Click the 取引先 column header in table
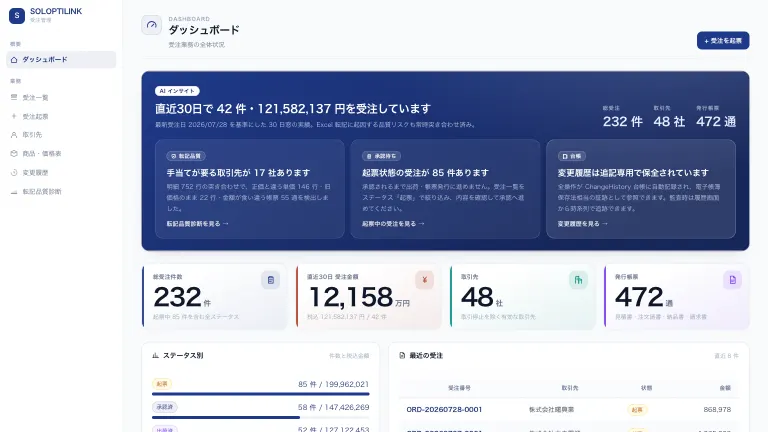The image size is (768, 432). coord(570,388)
